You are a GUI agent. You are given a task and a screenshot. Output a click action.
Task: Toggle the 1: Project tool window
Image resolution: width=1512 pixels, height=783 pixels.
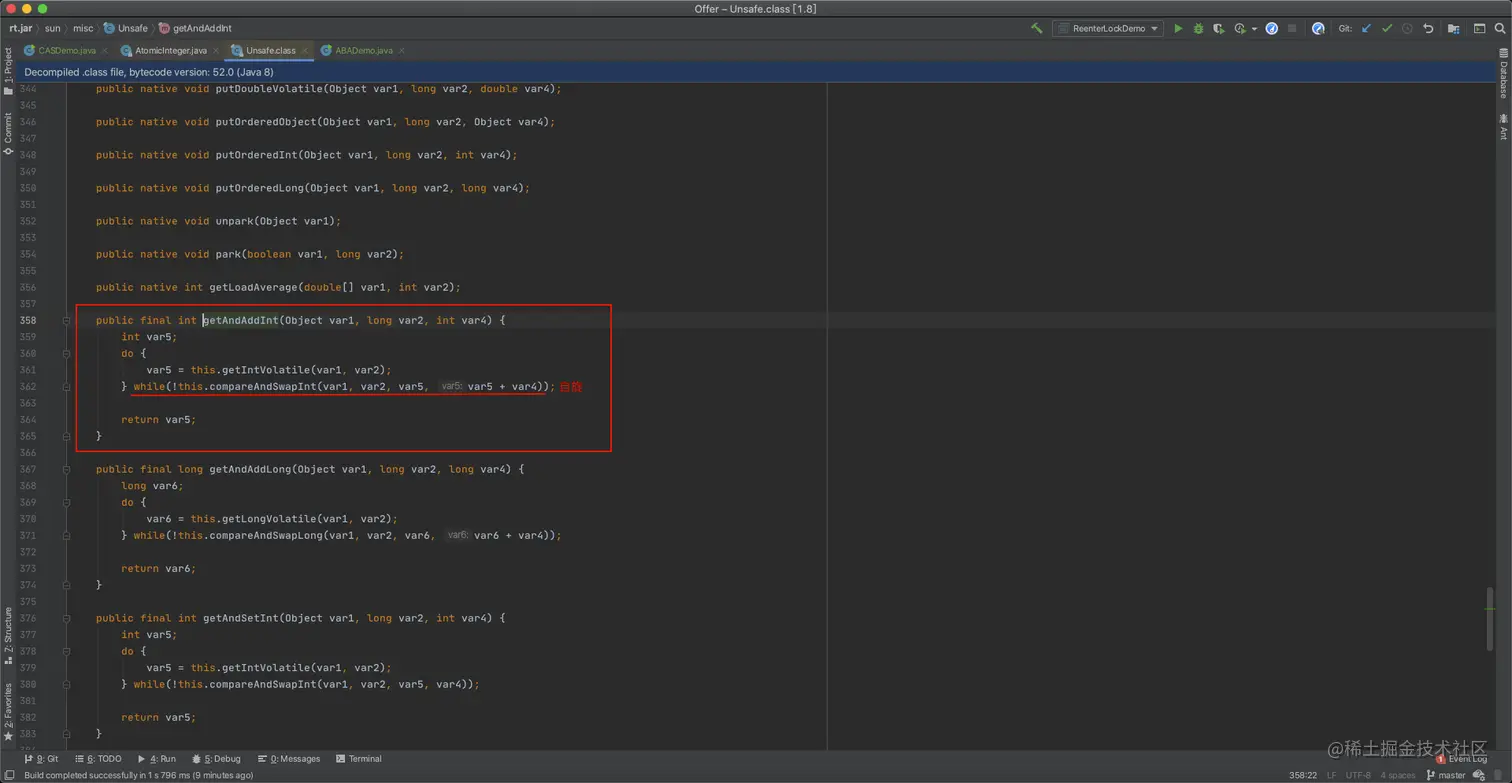8,70
